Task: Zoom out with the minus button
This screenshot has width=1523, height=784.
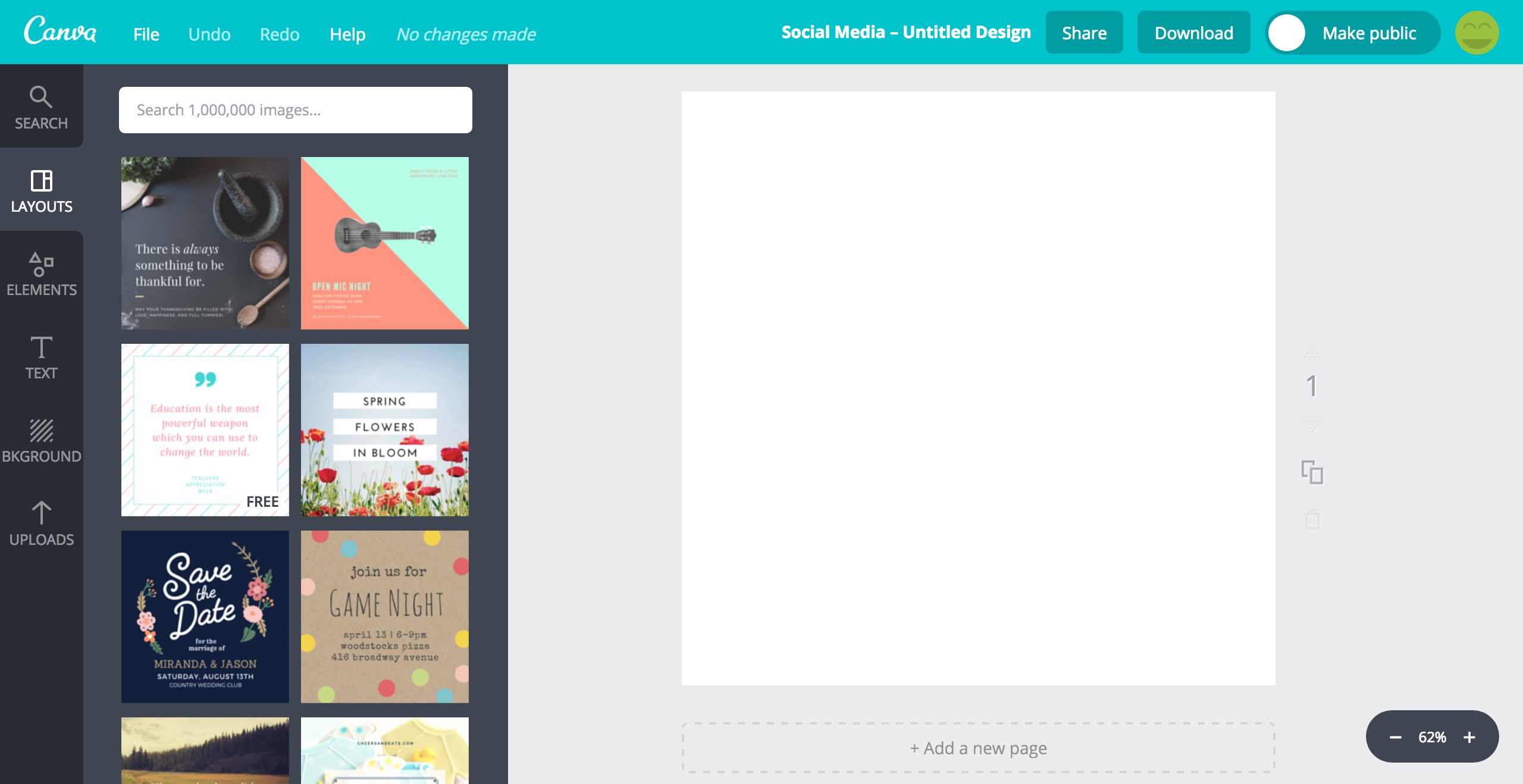Action: click(x=1395, y=738)
